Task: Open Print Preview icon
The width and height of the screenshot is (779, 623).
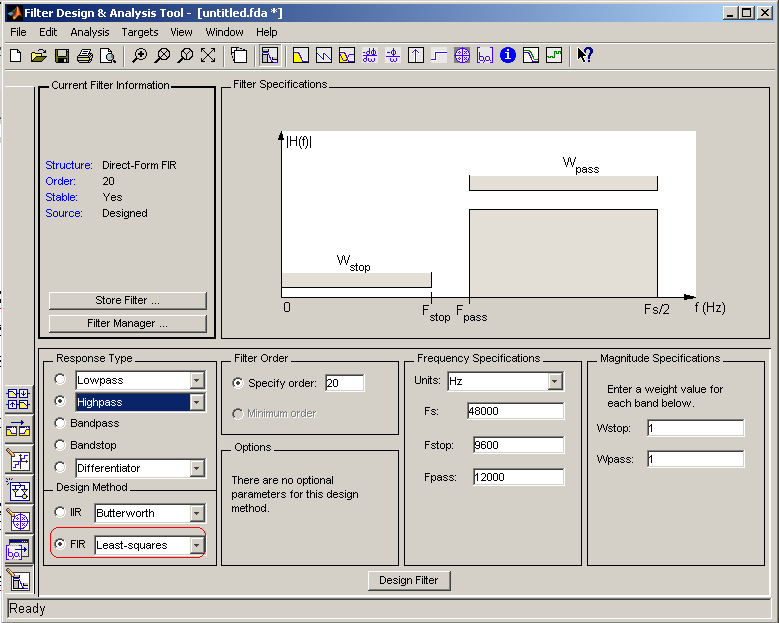Action: pyautogui.click(x=107, y=56)
